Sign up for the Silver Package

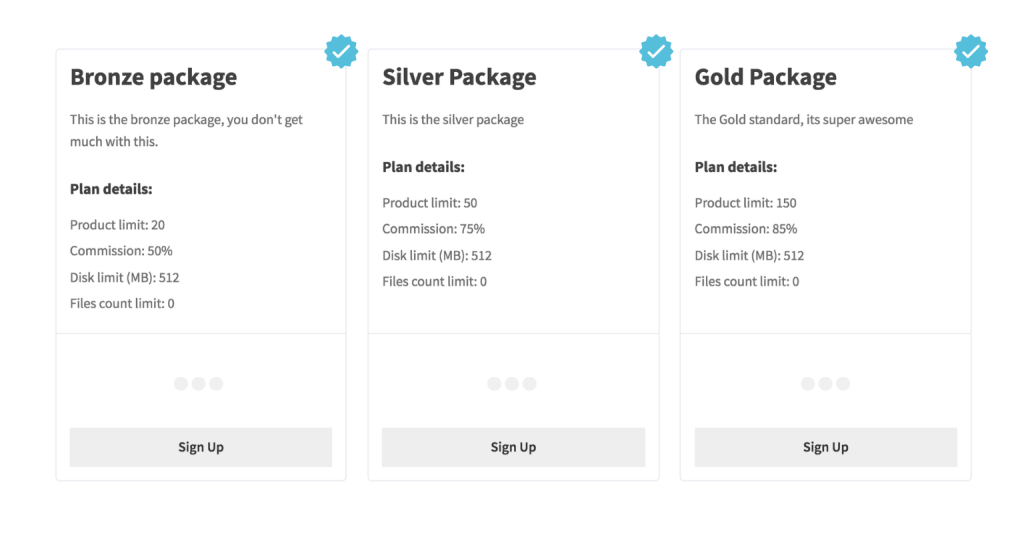click(513, 447)
